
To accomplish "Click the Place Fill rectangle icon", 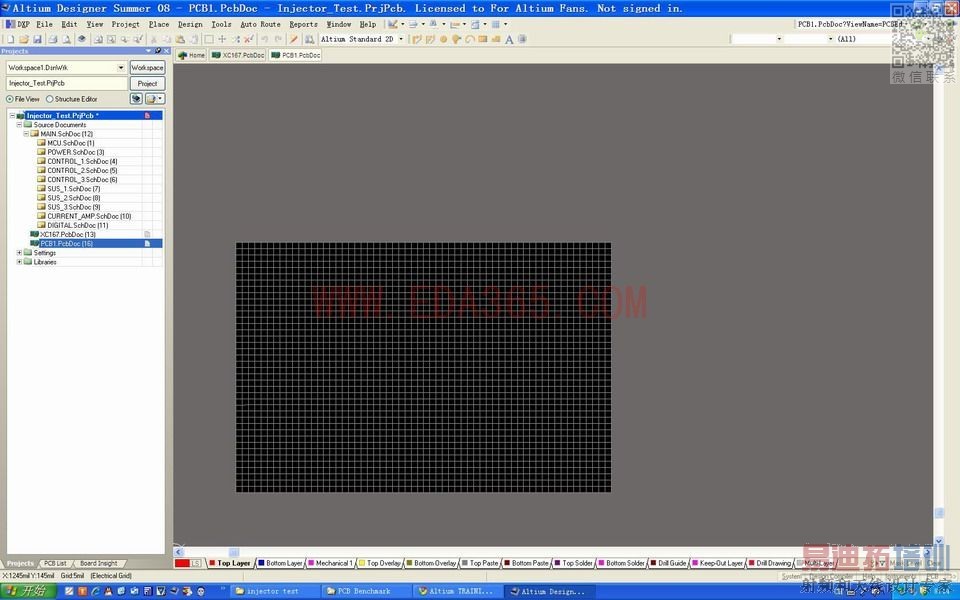I will [482, 39].
